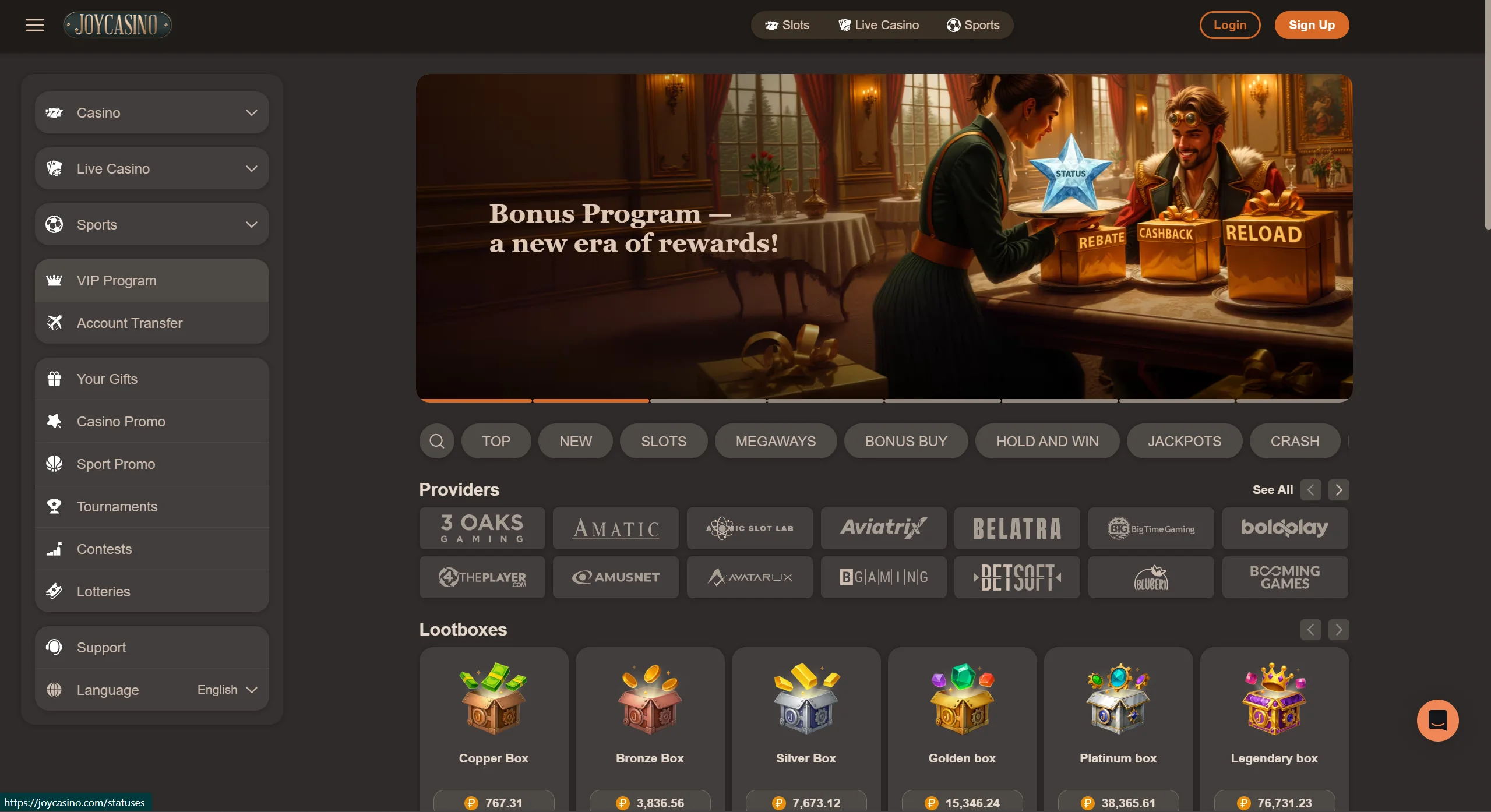The image size is (1491, 812).
Task: Select the MEGAWAYS category tab
Action: coord(776,441)
